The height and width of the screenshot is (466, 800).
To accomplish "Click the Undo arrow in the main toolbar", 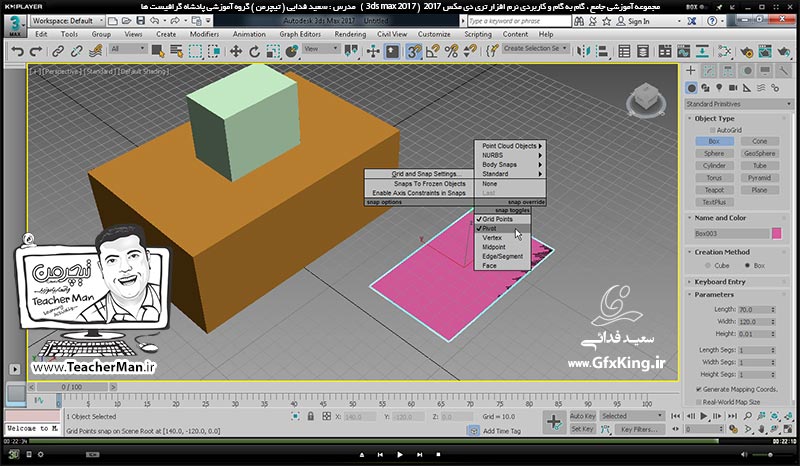I will coord(17,51).
